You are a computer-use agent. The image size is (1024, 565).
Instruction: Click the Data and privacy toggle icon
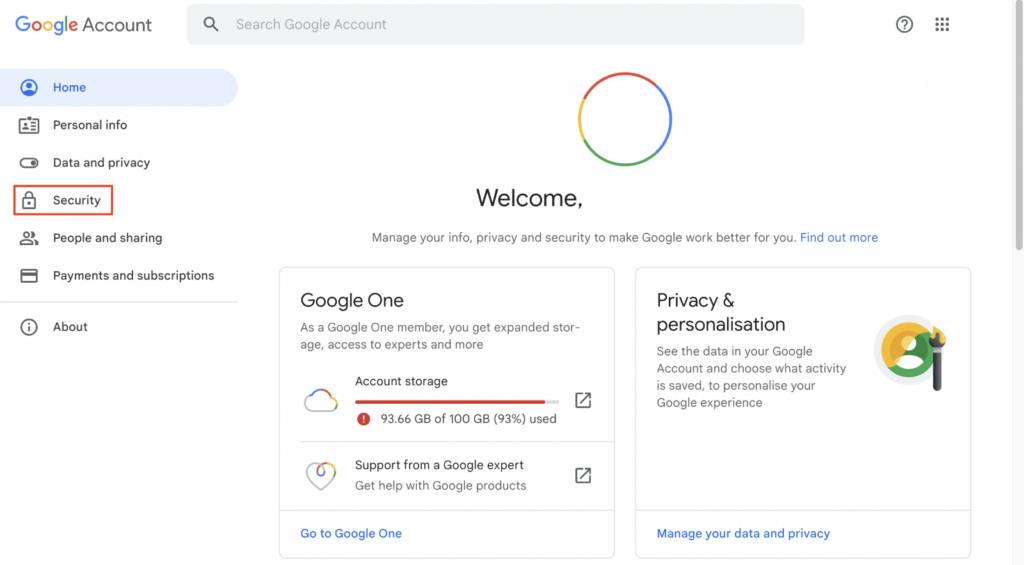click(x=29, y=163)
